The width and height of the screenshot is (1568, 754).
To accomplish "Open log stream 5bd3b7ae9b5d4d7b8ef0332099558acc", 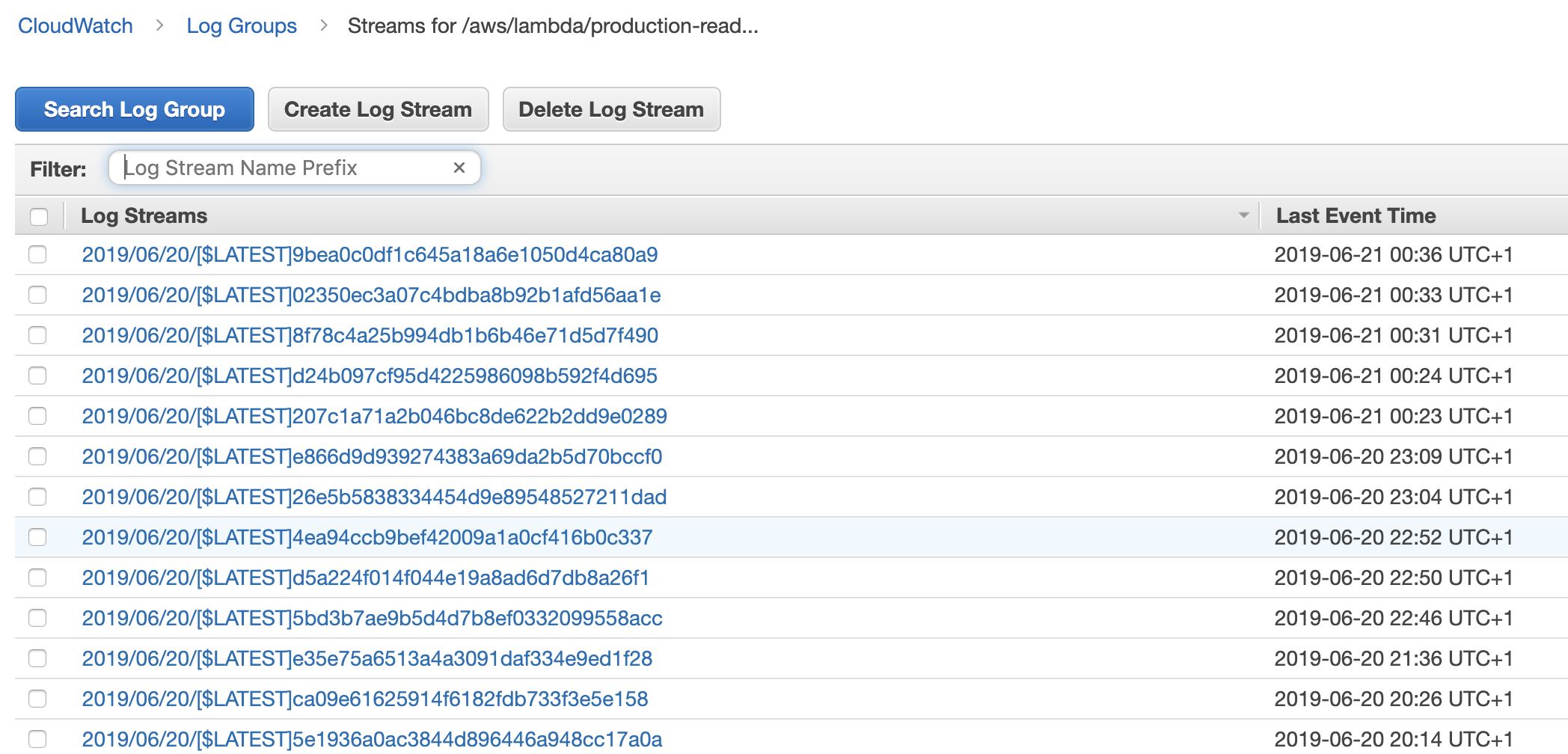I will [372, 618].
